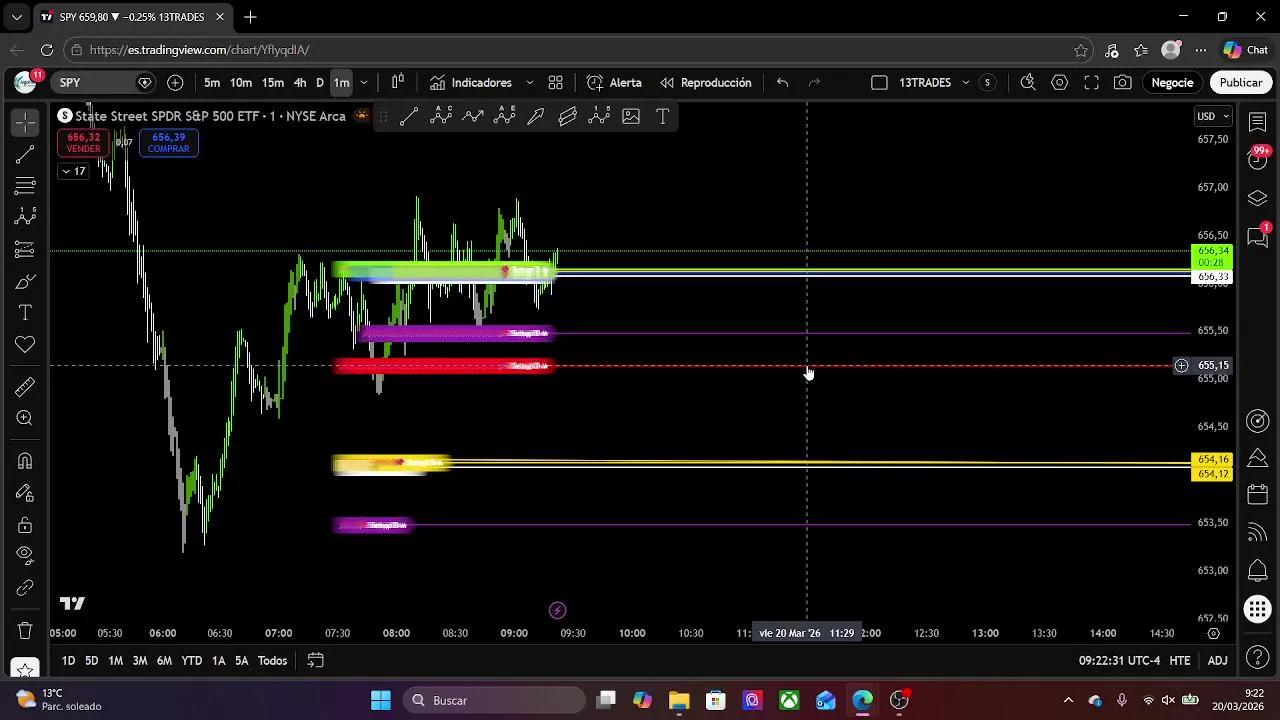Viewport: 1280px width, 720px height.
Task: Toggle hide all drawings eye icon
Action: point(25,555)
